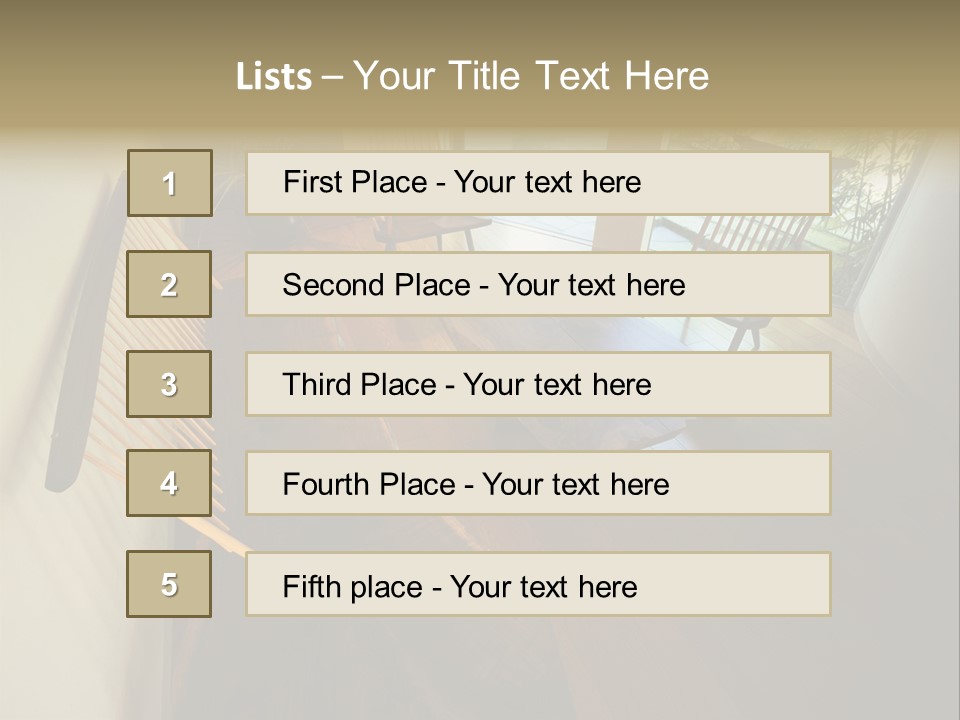Image resolution: width=960 pixels, height=720 pixels.
Task: Click the Second Place text bar
Action: pos(538,285)
